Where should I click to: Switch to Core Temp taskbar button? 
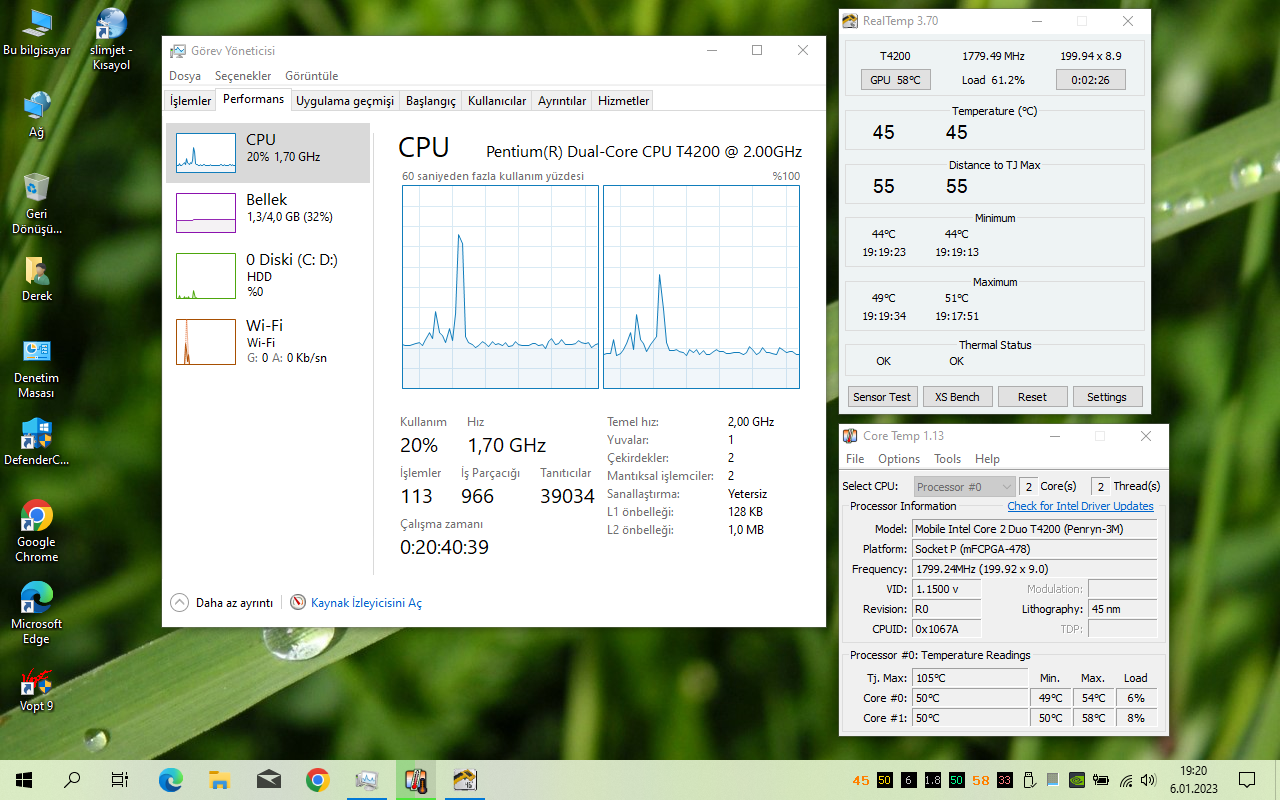pos(415,780)
